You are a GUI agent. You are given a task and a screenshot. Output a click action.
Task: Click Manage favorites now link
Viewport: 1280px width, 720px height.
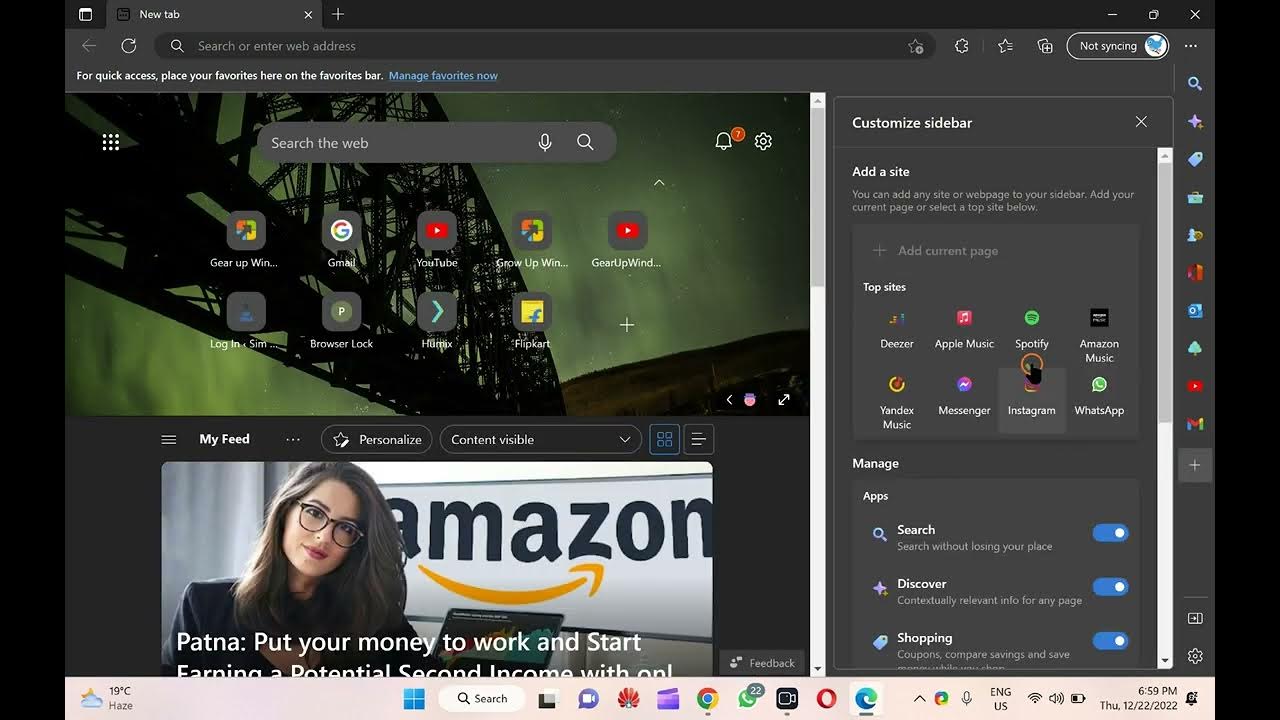tap(443, 76)
